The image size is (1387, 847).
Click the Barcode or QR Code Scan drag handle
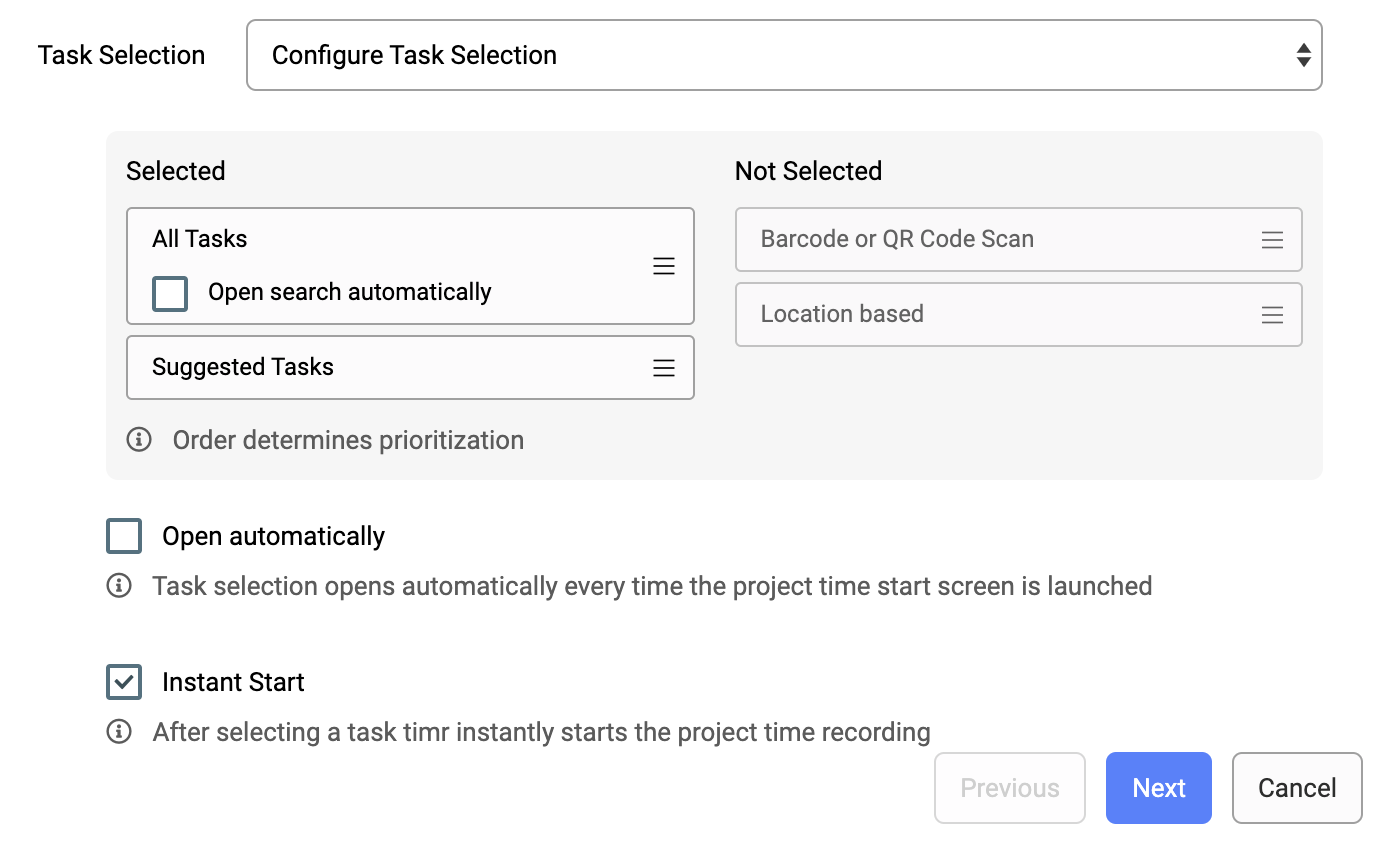click(x=1272, y=240)
